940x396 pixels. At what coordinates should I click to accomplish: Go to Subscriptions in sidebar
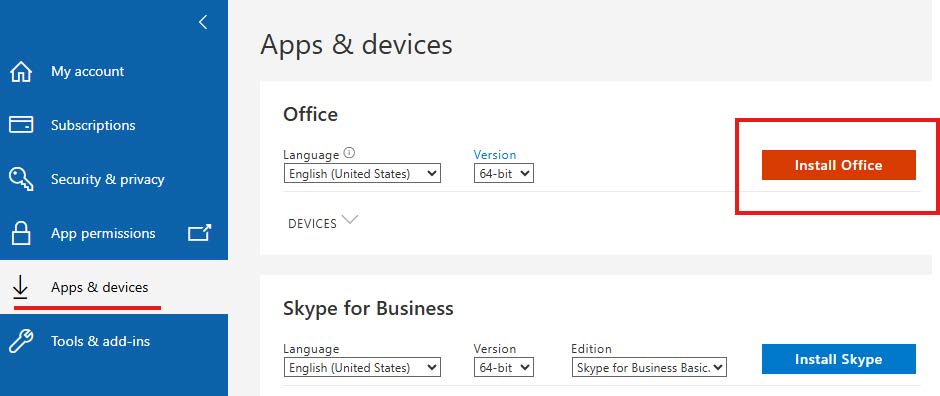[93, 125]
